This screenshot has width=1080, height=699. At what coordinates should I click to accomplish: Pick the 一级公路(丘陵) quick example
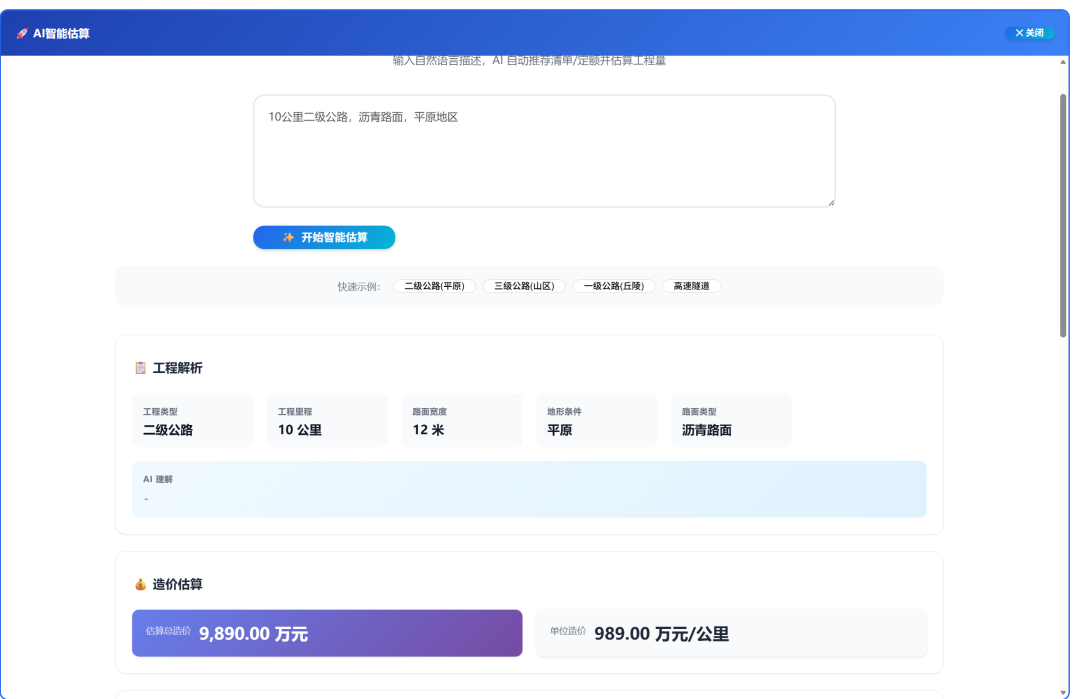(614, 286)
